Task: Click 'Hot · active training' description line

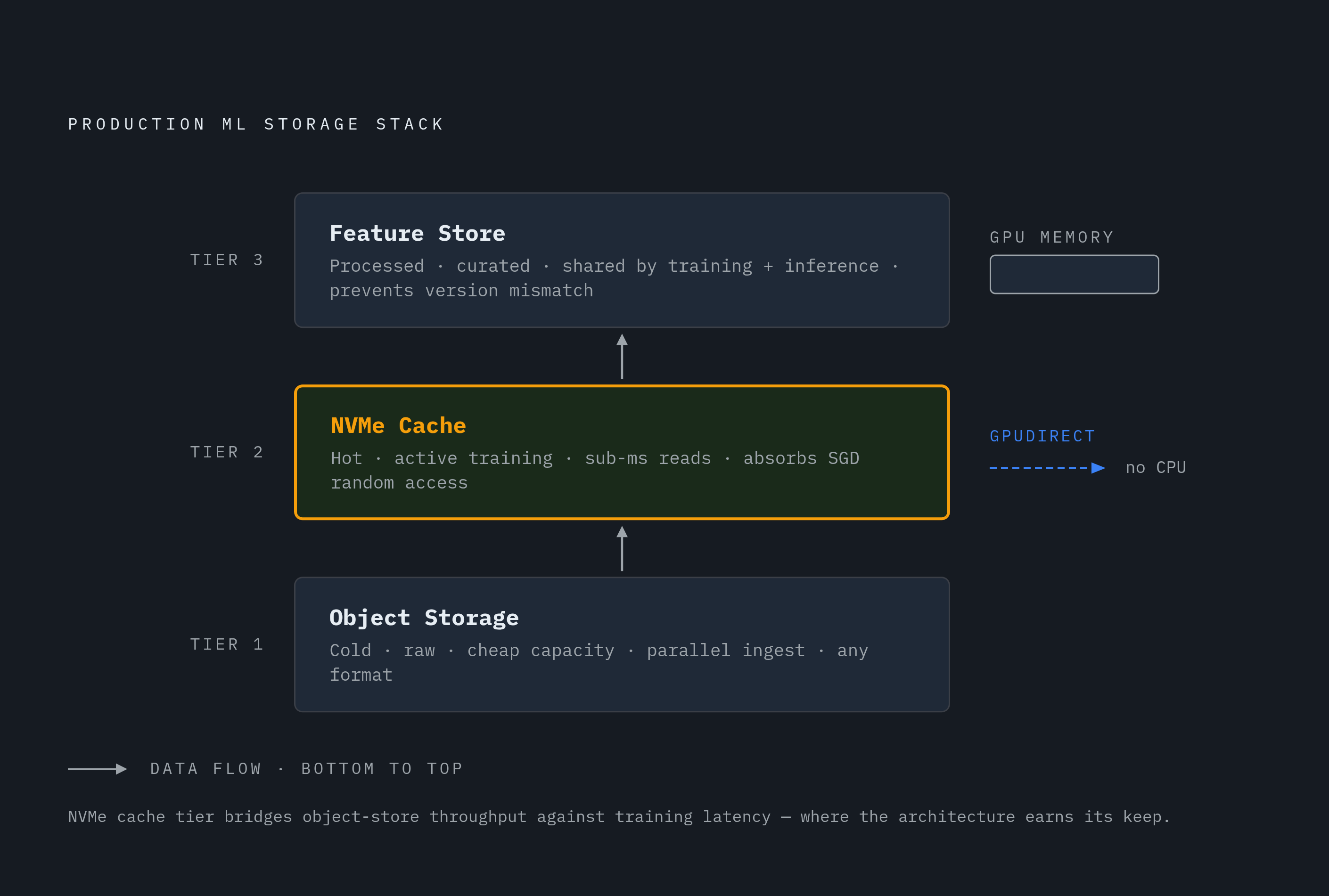Action: [595, 458]
